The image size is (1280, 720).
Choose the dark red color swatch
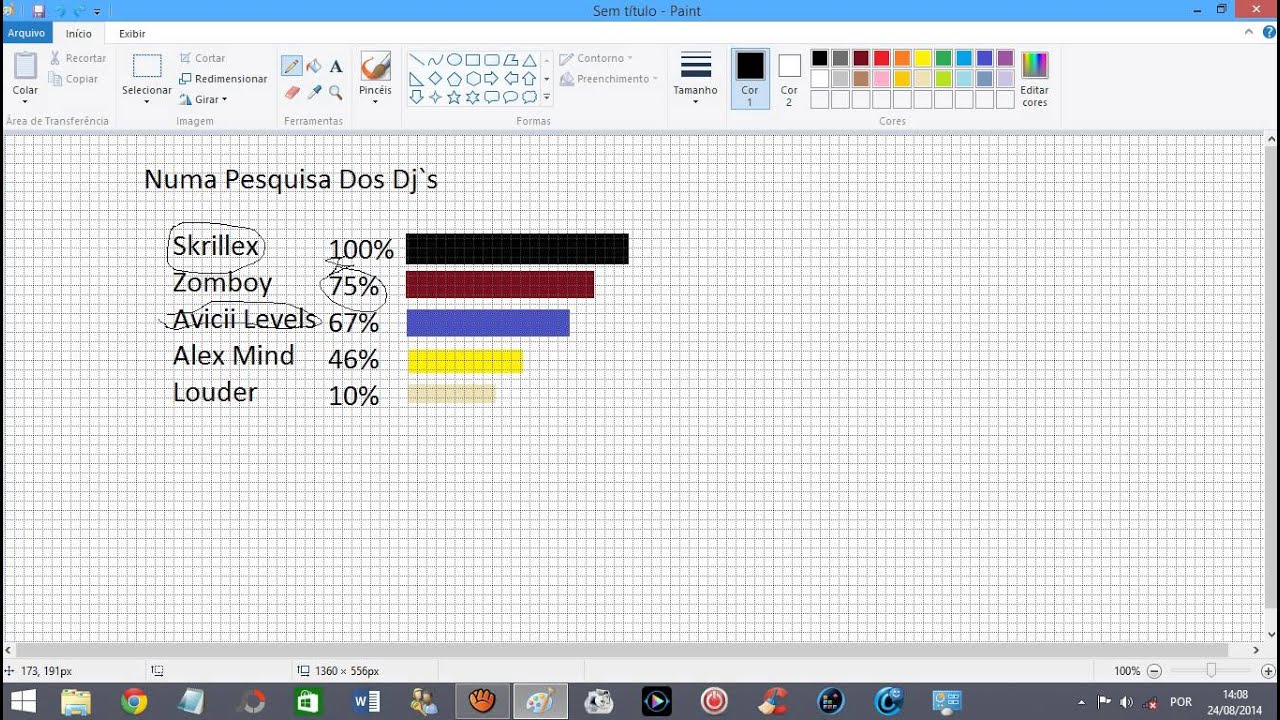pos(861,58)
